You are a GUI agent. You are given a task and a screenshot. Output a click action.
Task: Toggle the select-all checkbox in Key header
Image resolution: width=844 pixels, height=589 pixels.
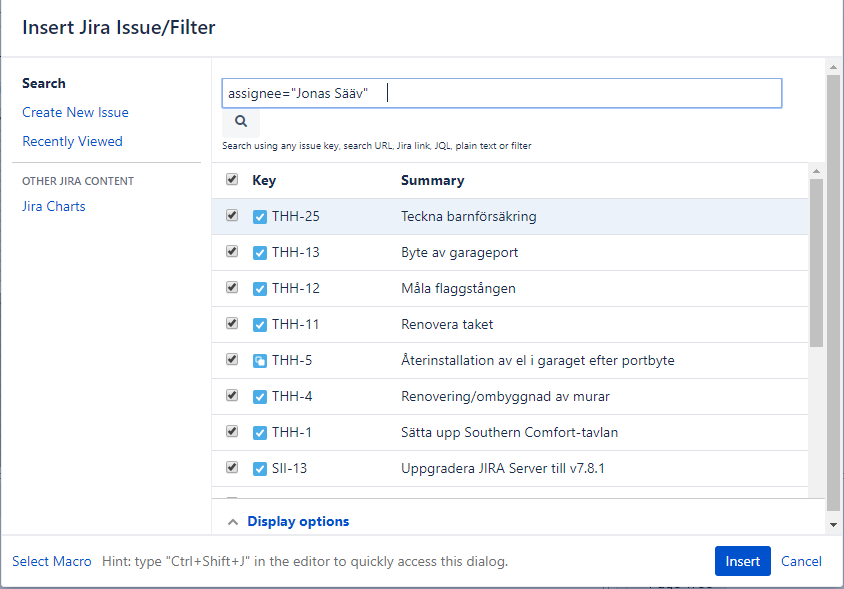(232, 179)
